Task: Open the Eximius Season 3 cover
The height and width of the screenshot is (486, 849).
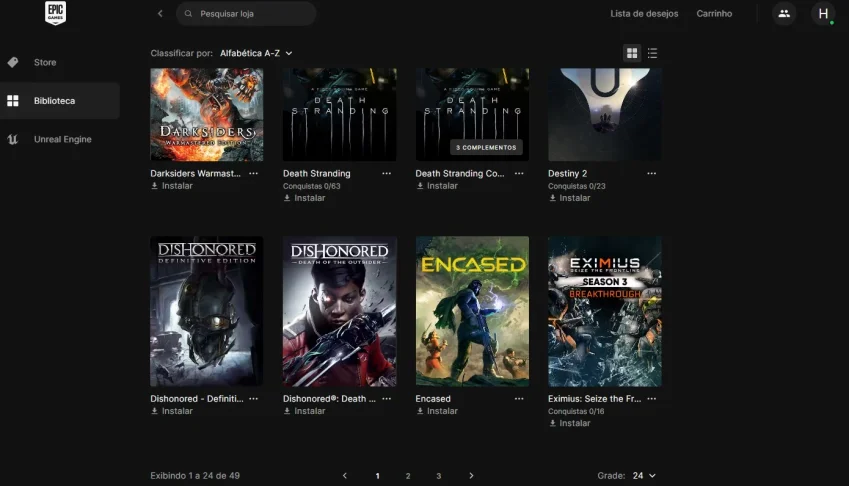Action: 605,311
